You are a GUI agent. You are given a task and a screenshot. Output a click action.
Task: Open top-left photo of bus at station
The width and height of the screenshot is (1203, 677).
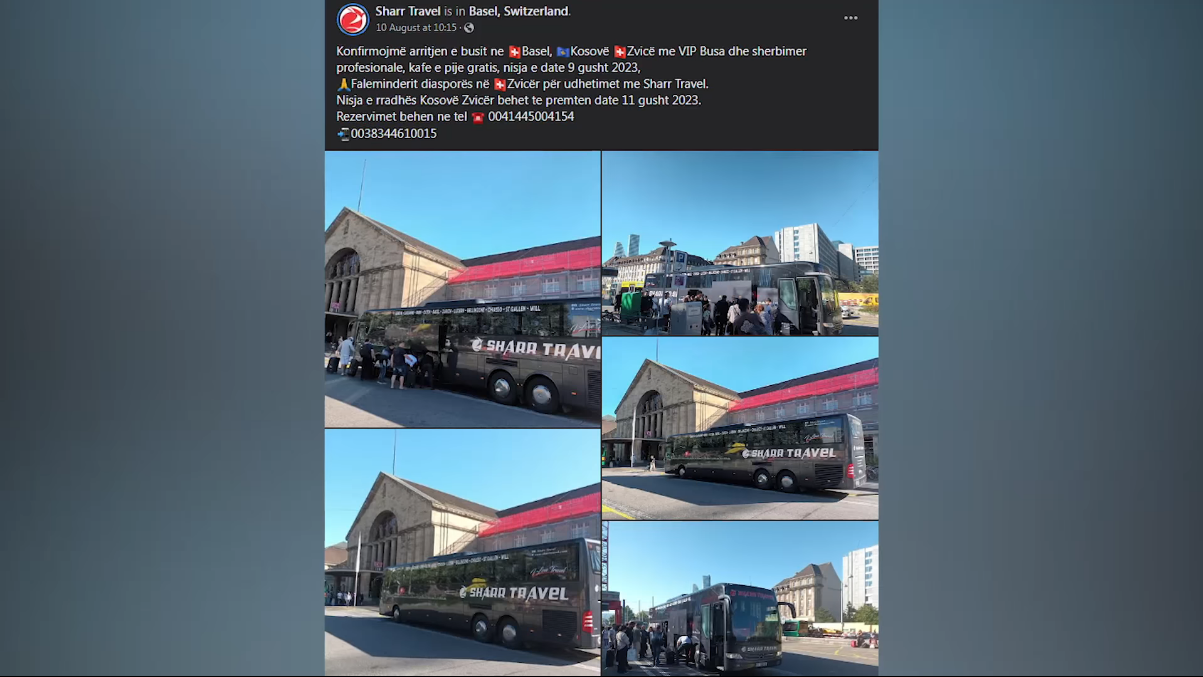coord(462,289)
